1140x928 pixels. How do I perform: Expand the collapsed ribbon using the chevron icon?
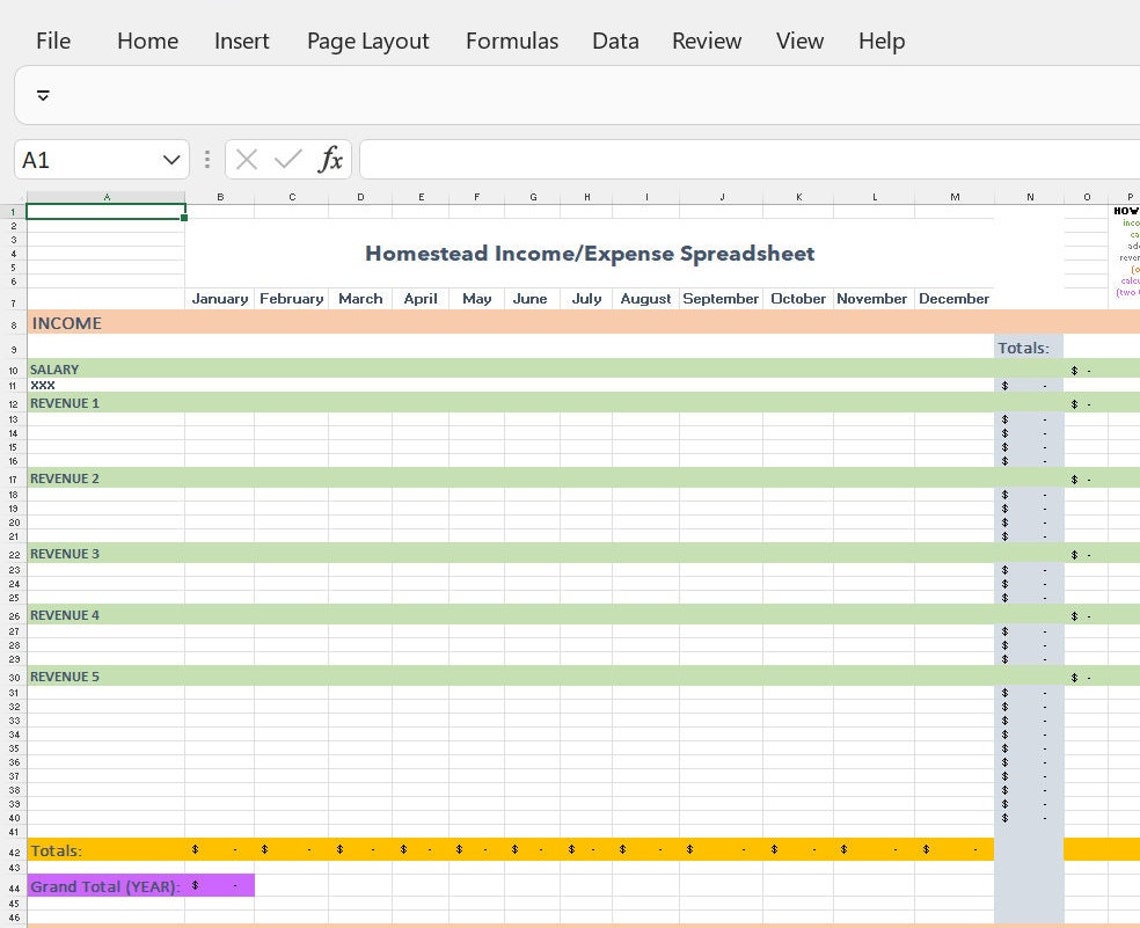click(x=43, y=95)
